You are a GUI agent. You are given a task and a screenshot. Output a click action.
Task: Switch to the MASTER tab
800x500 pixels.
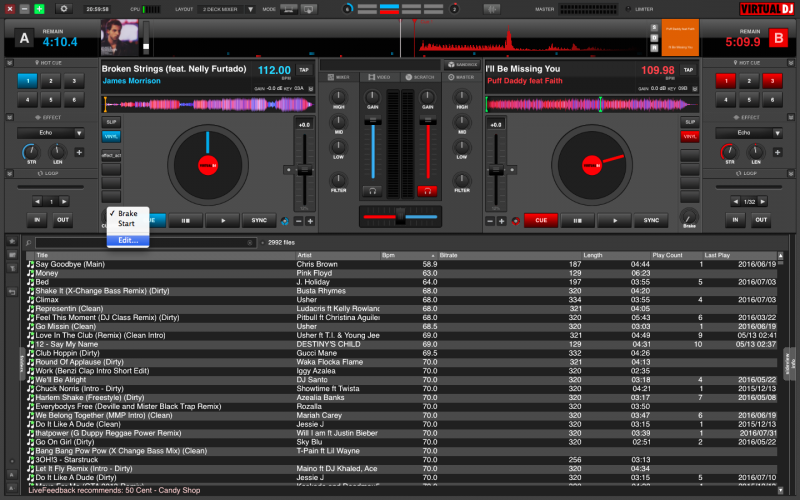[461, 77]
